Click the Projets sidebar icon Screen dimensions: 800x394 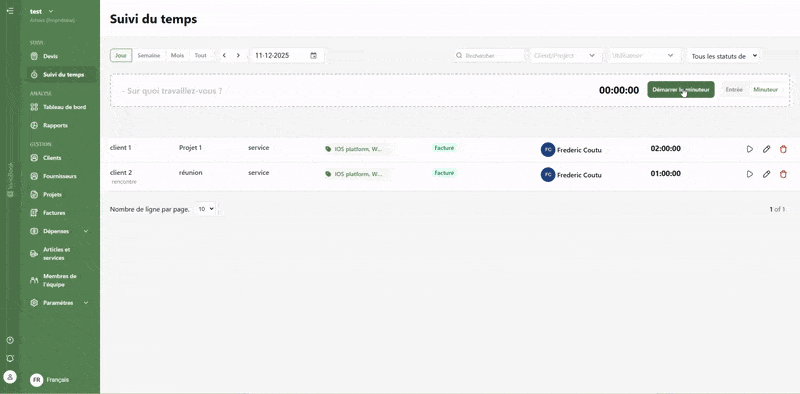(x=34, y=194)
